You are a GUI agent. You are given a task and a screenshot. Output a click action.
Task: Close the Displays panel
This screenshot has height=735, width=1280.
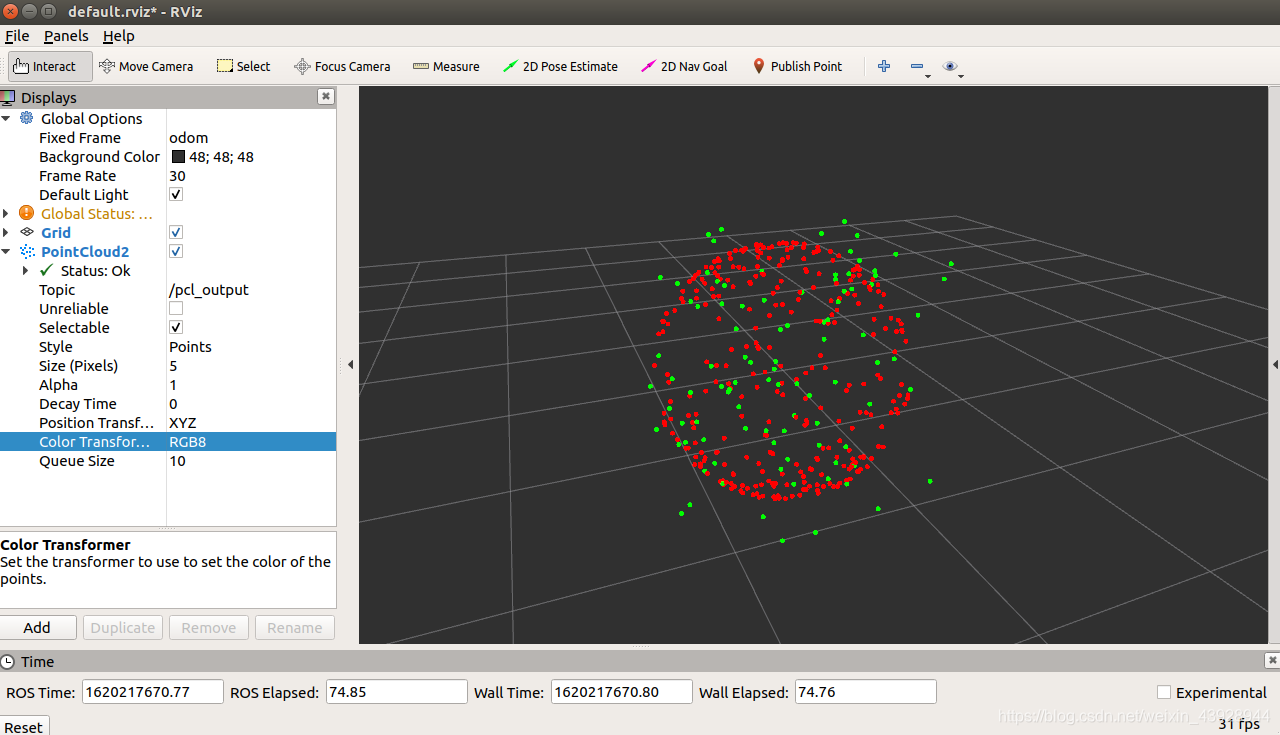click(326, 96)
